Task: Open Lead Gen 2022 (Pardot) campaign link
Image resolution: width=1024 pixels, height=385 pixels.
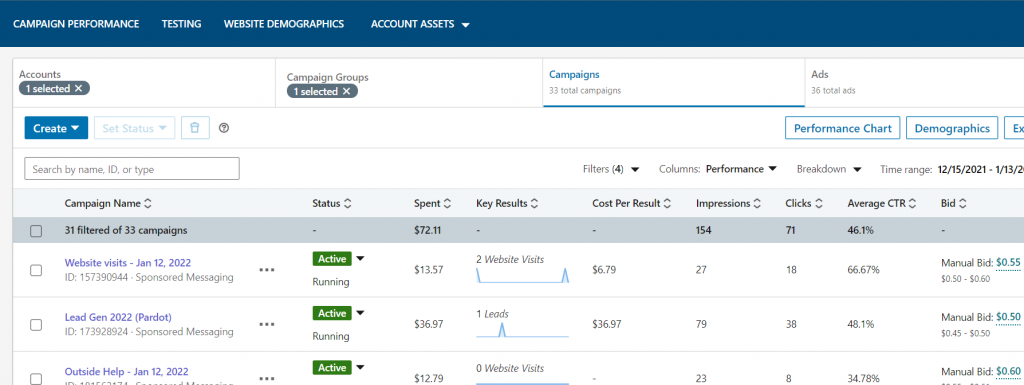Action: pos(118,317)
